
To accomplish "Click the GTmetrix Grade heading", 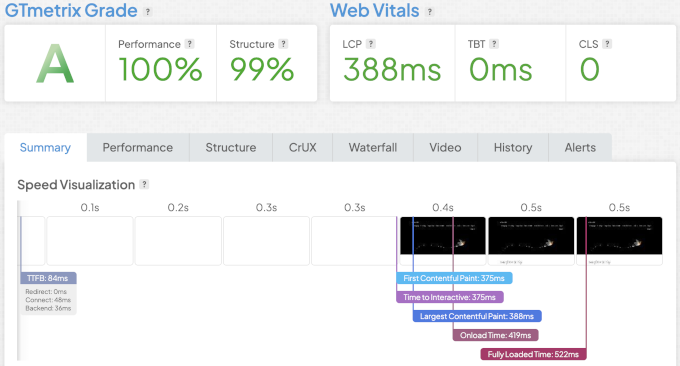I will pyautogui.click(x=71, y=11).
